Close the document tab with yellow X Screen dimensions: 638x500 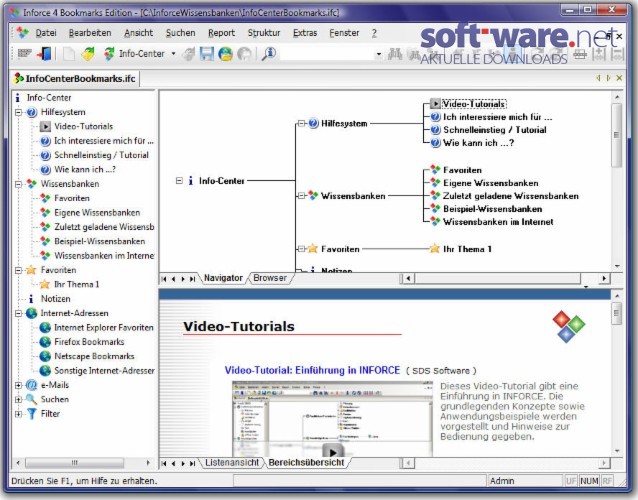coord(619,78)
